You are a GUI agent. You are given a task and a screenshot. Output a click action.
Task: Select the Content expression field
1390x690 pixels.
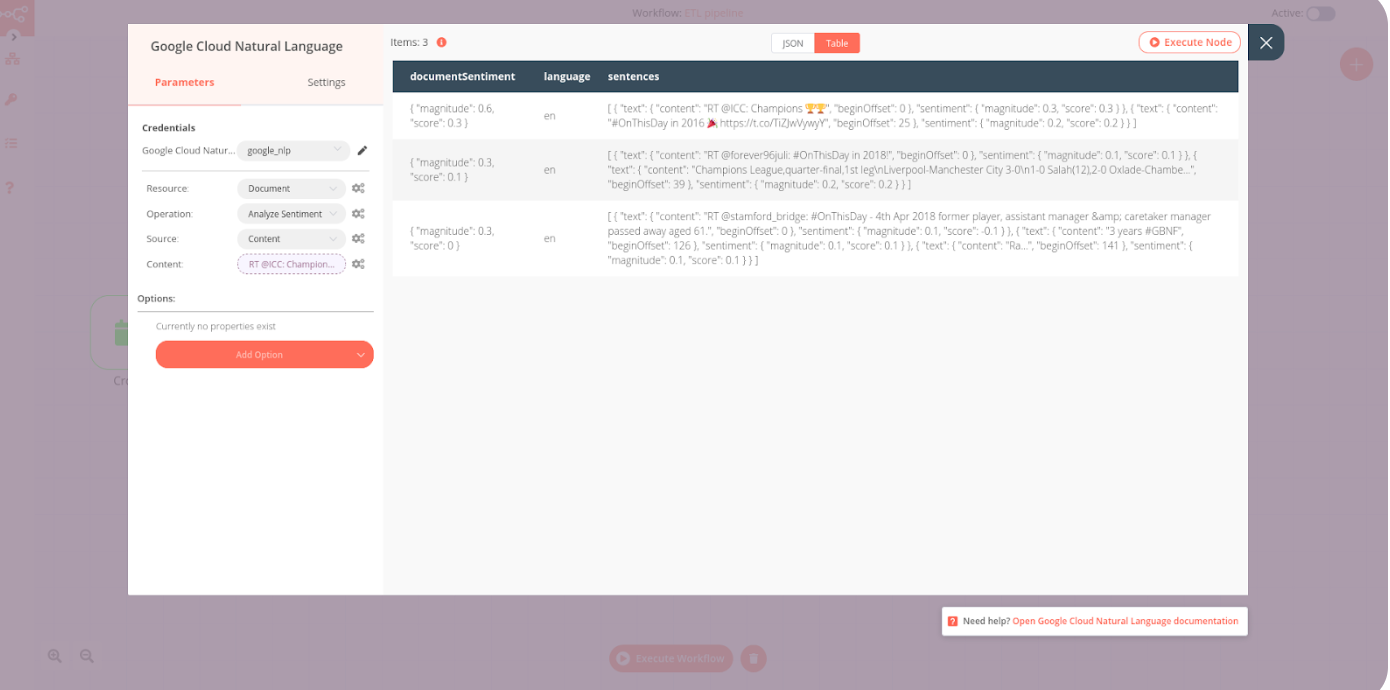pos(290,263)
